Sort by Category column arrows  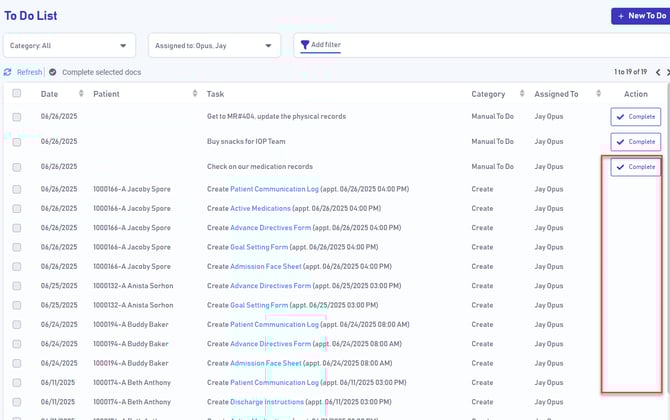522,93
